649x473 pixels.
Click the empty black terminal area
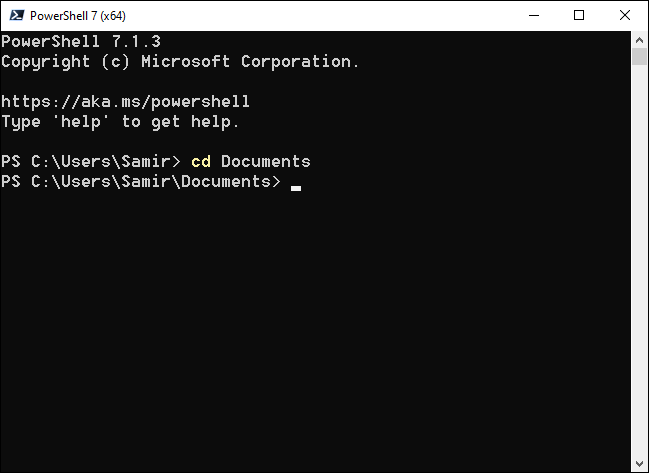tap(320, 330)
